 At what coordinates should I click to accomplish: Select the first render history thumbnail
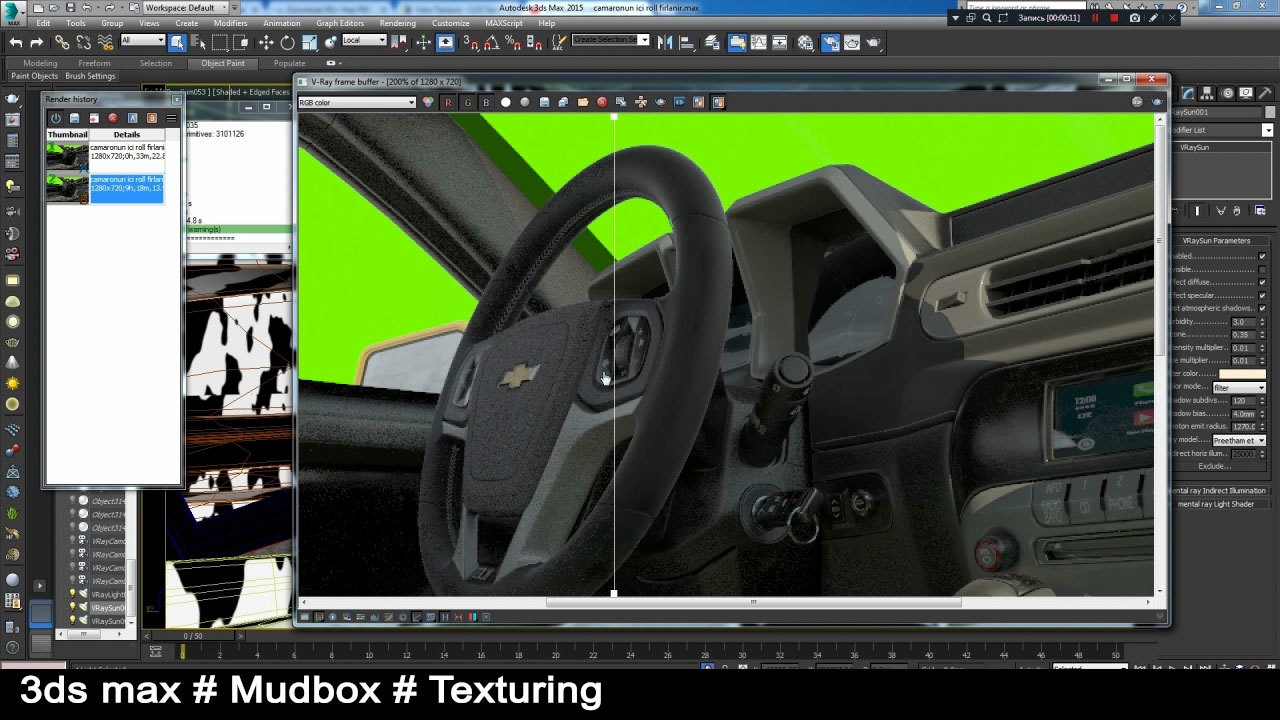[x=68, y=156]
